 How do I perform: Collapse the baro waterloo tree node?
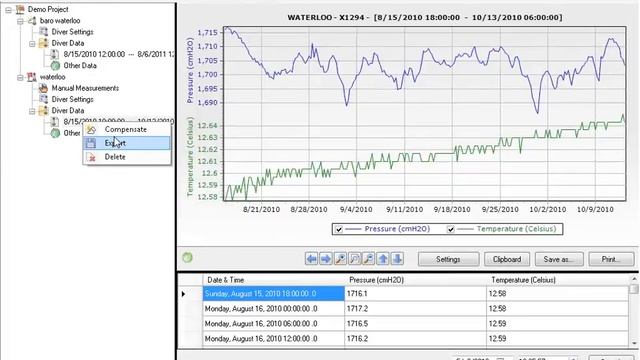coord(20,21)
